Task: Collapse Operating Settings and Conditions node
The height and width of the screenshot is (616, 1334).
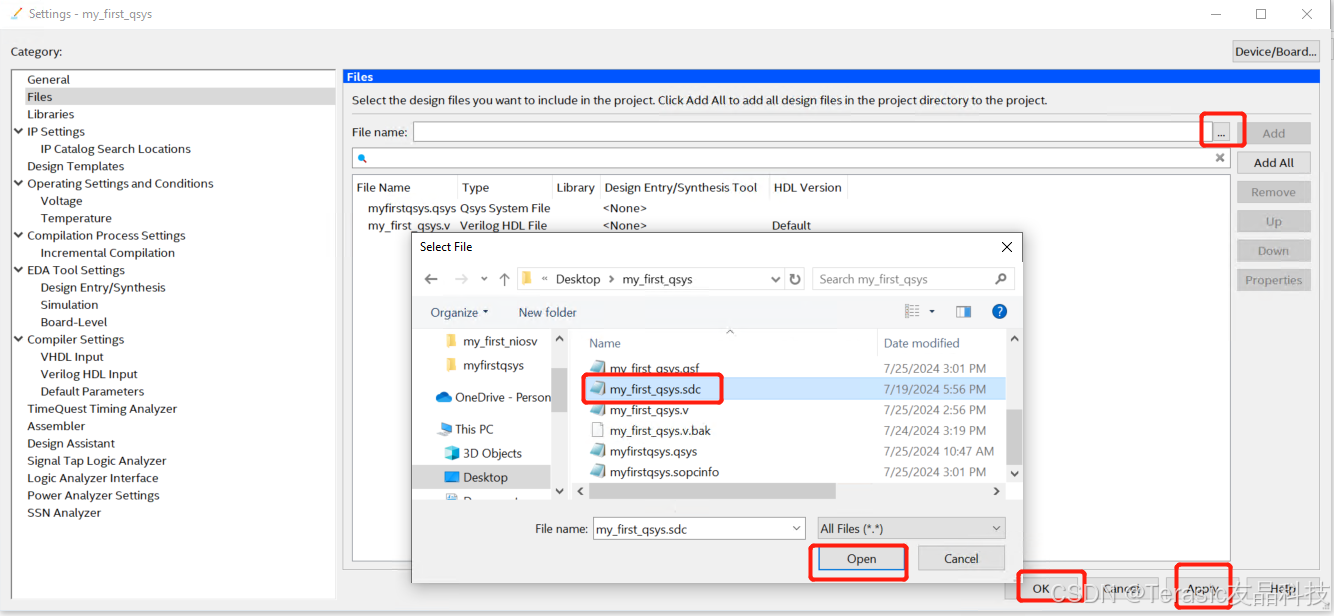Action: (x=18, y=183)
